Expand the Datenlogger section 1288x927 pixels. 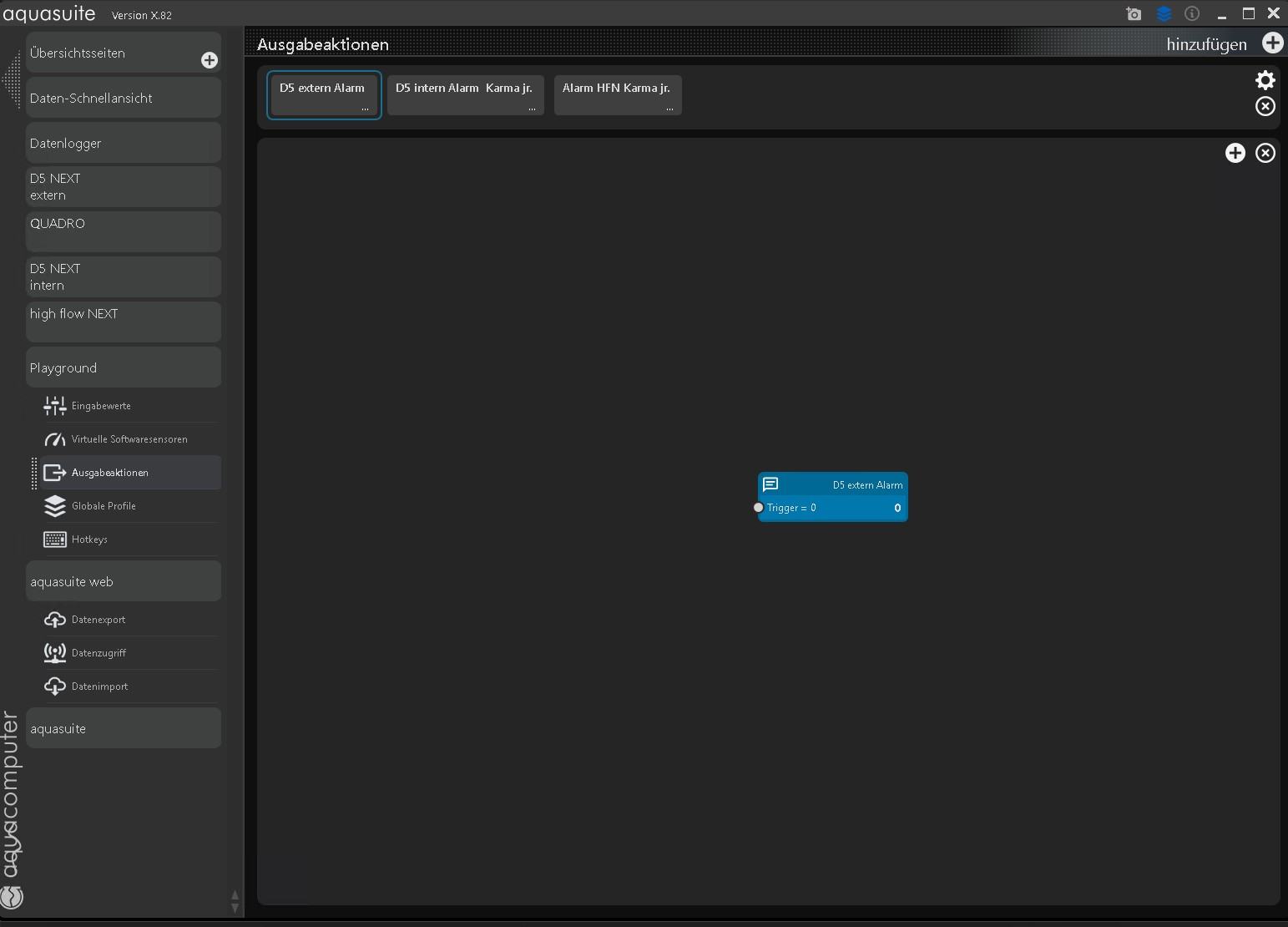click(x=124, y=143)
